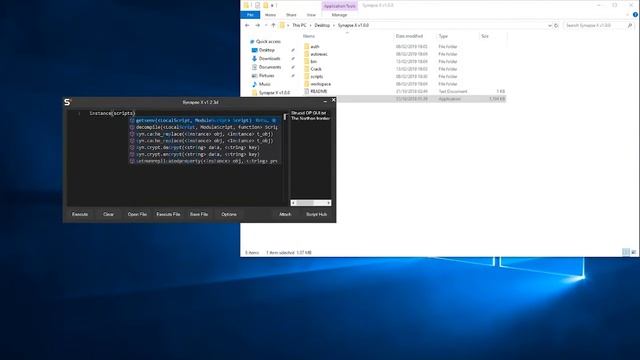Image resolution: width=640 pixels, height=360 pixels.
Task: Choose the syn.crypt.encrypt suggestion
Action: (204, 154)
